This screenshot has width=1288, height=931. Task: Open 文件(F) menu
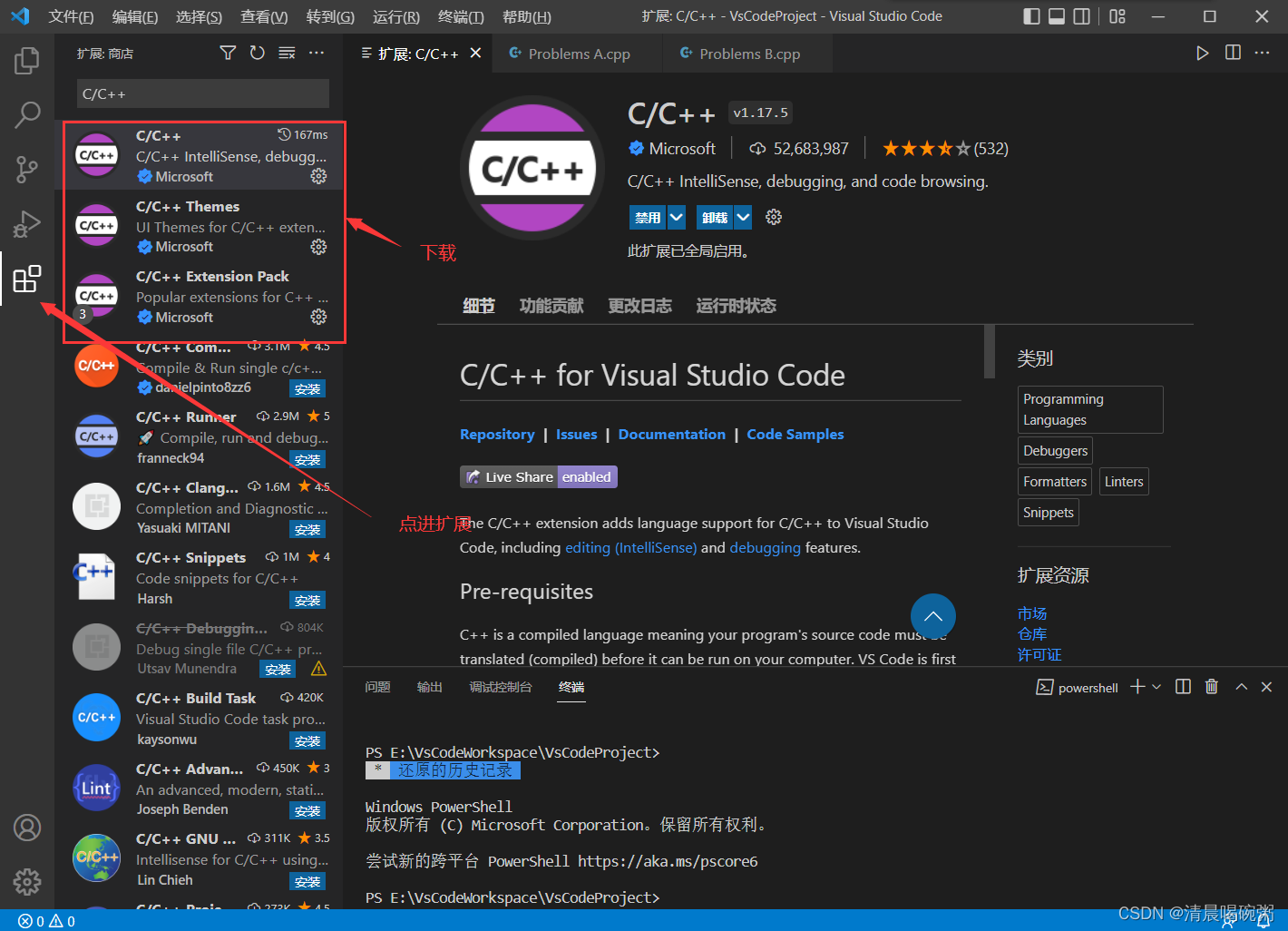pyautogui.click(x=71, y=16)
